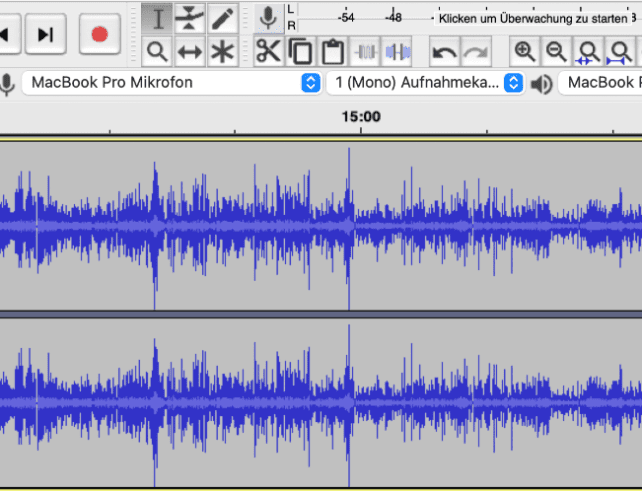The height and width of the screenshot is (491, 642).
Task: Click the Cut scissors icon
Action: pos(269,52)
